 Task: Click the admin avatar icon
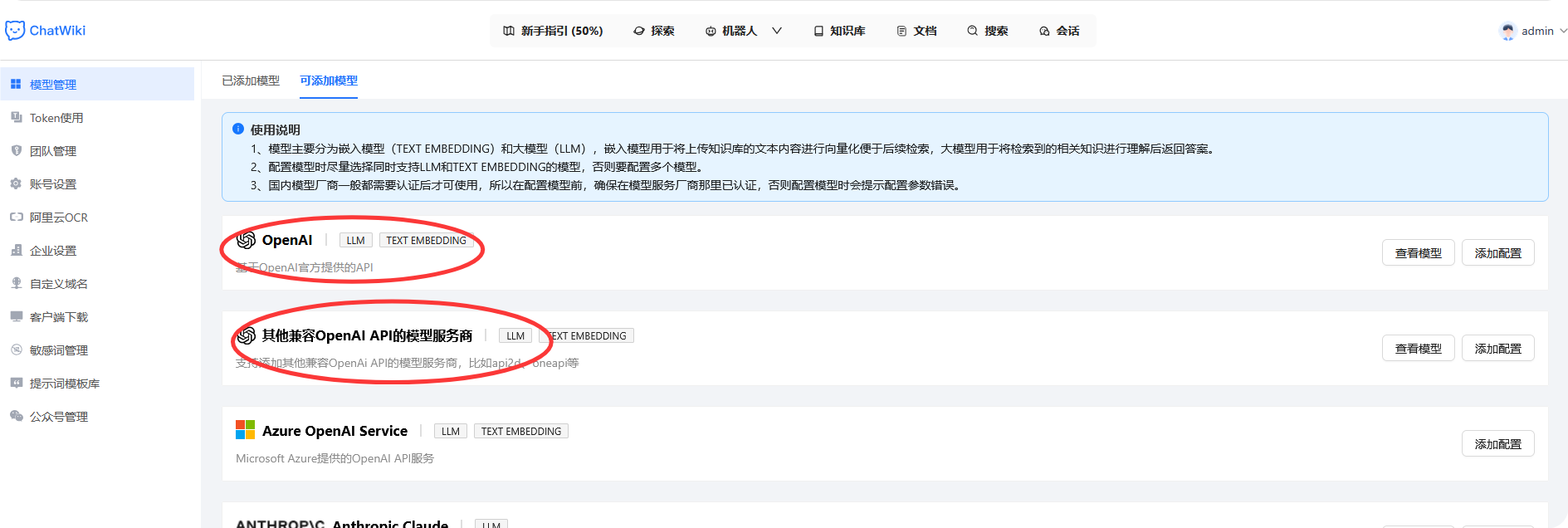pos(1508,31)
